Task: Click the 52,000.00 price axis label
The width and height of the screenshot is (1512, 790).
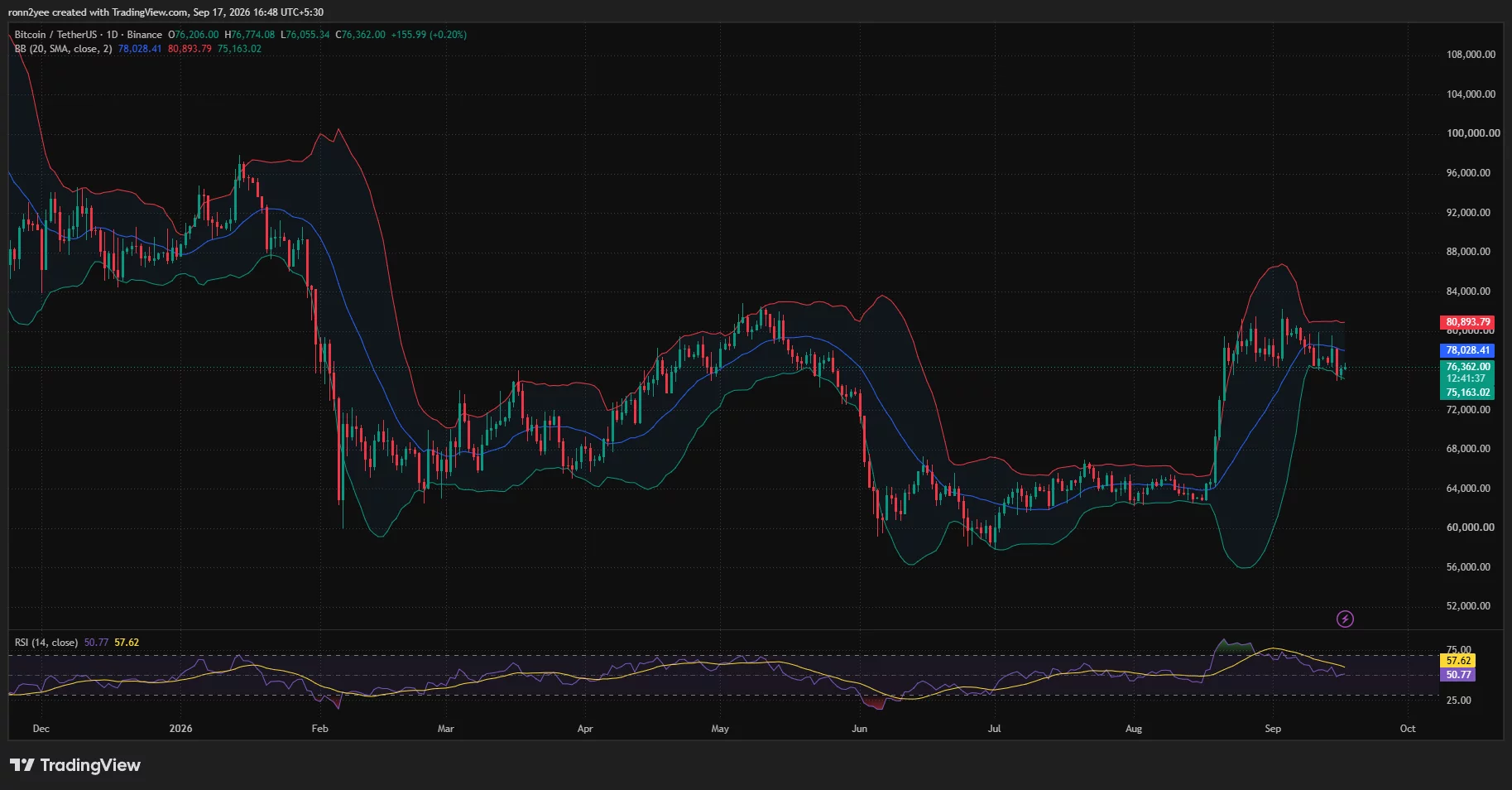Action: (1468, 606)
